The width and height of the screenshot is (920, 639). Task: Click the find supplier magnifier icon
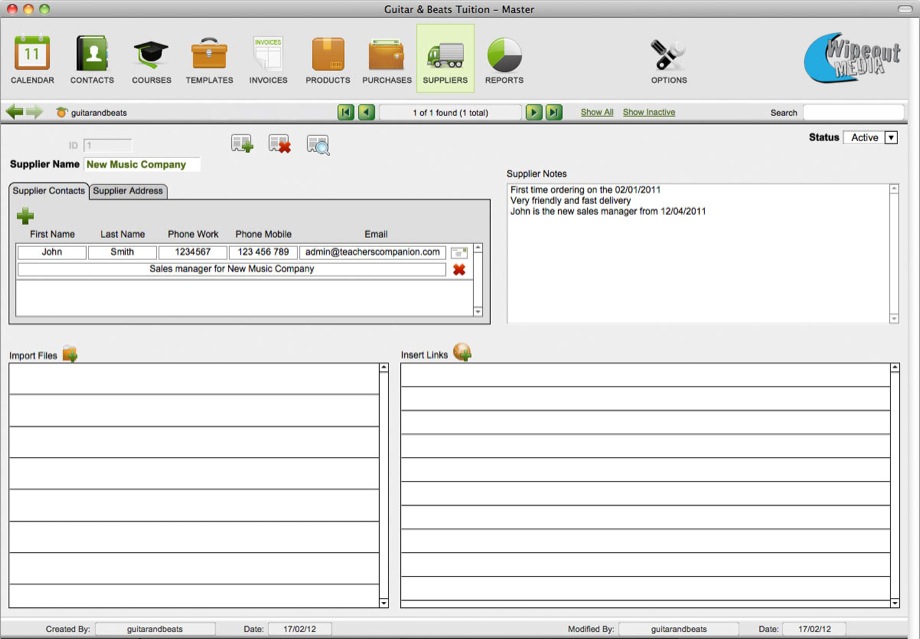tap(318, 145)
